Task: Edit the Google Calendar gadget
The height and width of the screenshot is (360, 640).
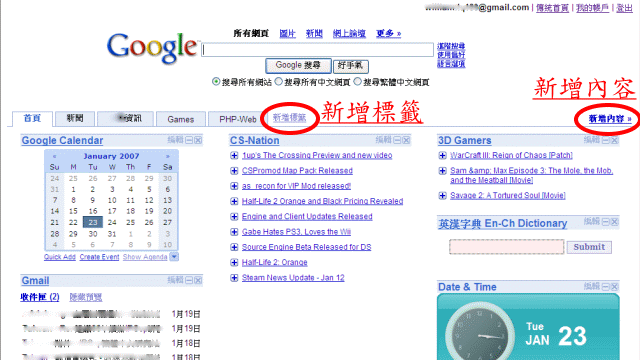Action: pos(175,140)
